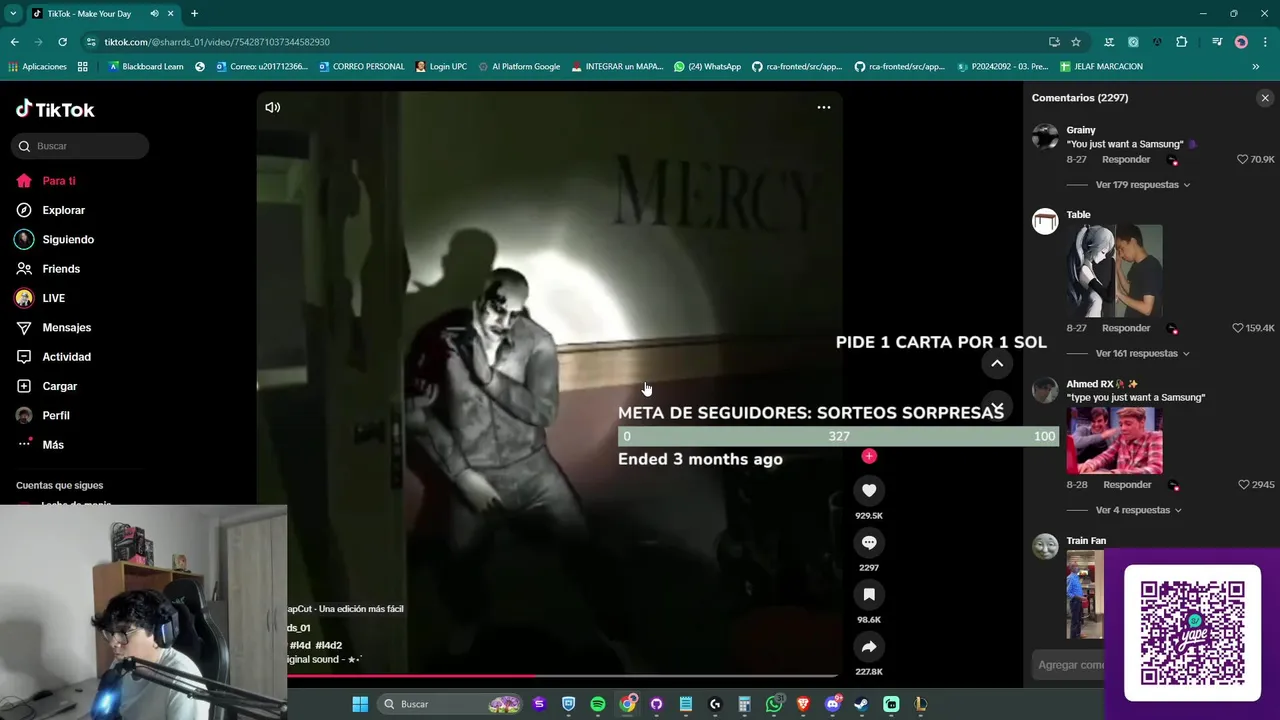Follow the creator with the red plus
The width and height of the screenshot is (1280, 720).
[x=869, y=456]
